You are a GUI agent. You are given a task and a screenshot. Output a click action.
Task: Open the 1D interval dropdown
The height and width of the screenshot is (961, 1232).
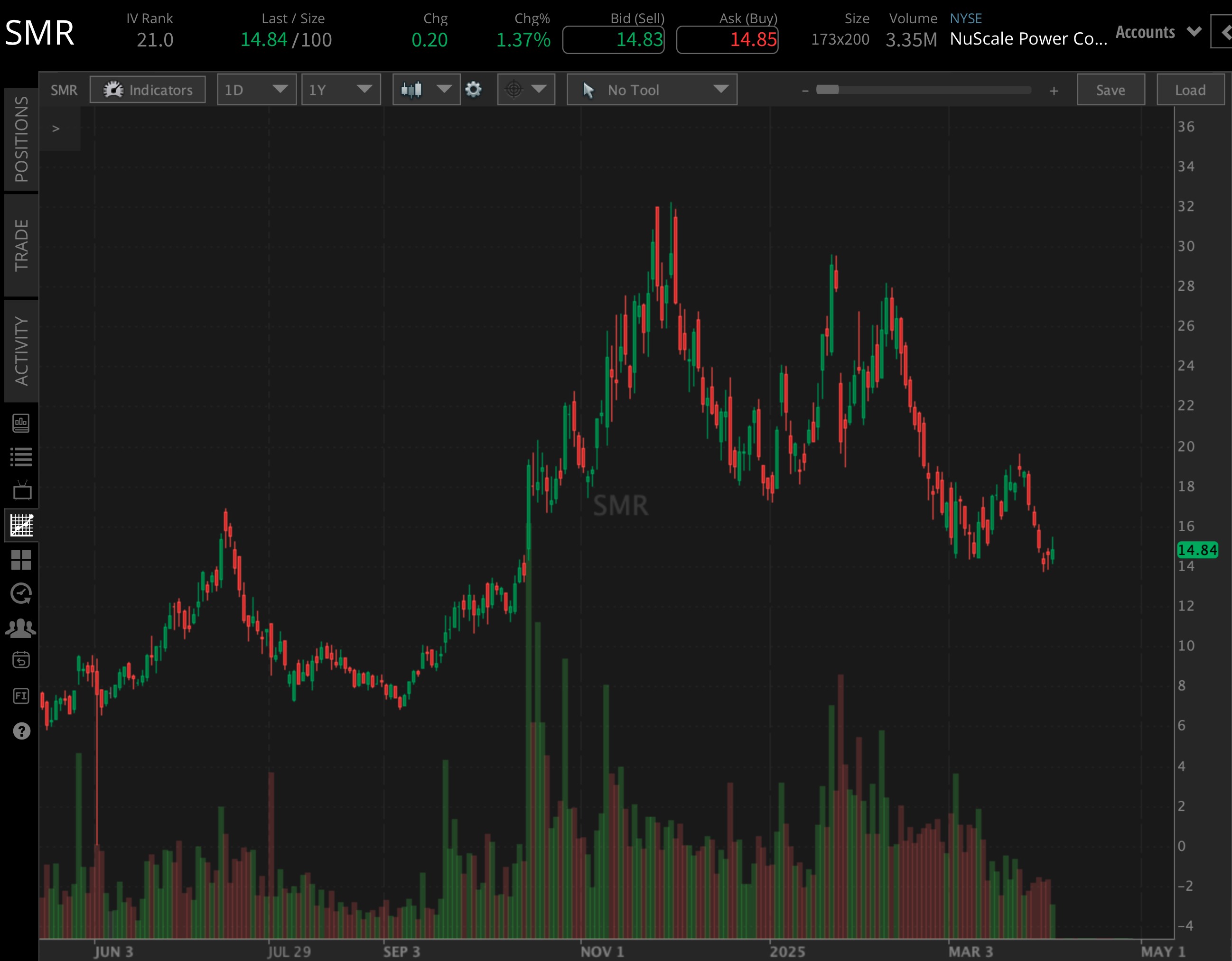coord(257,89)
